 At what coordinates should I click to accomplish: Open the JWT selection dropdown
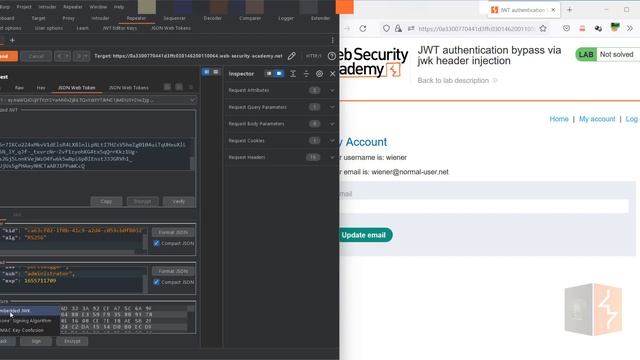[98, 100]
